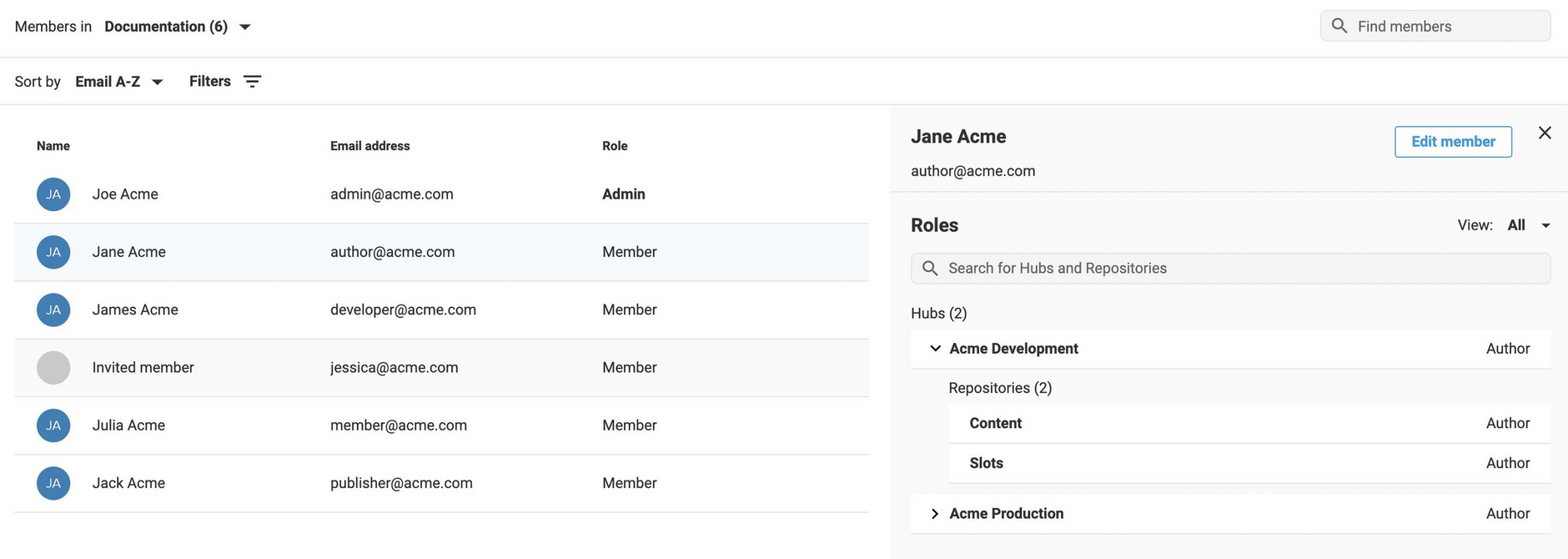Open the View: All dropdown
The image size is (1568, 559).
[x=1528, y=225]
